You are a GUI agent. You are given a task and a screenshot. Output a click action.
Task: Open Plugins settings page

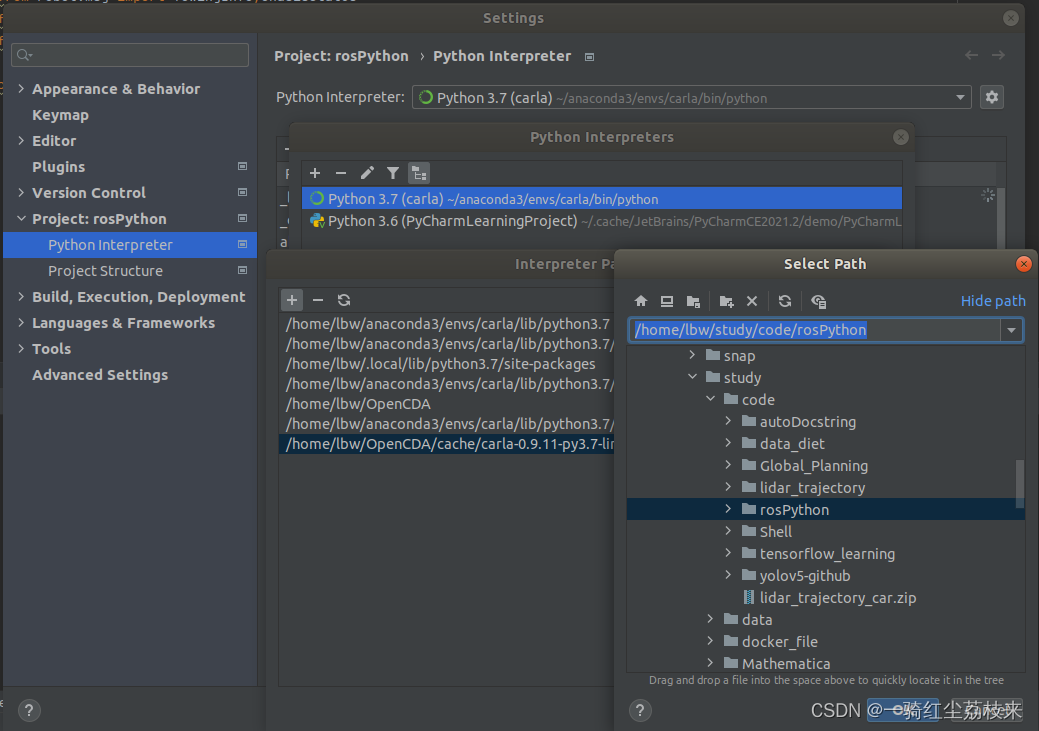(x=58, y=166)
